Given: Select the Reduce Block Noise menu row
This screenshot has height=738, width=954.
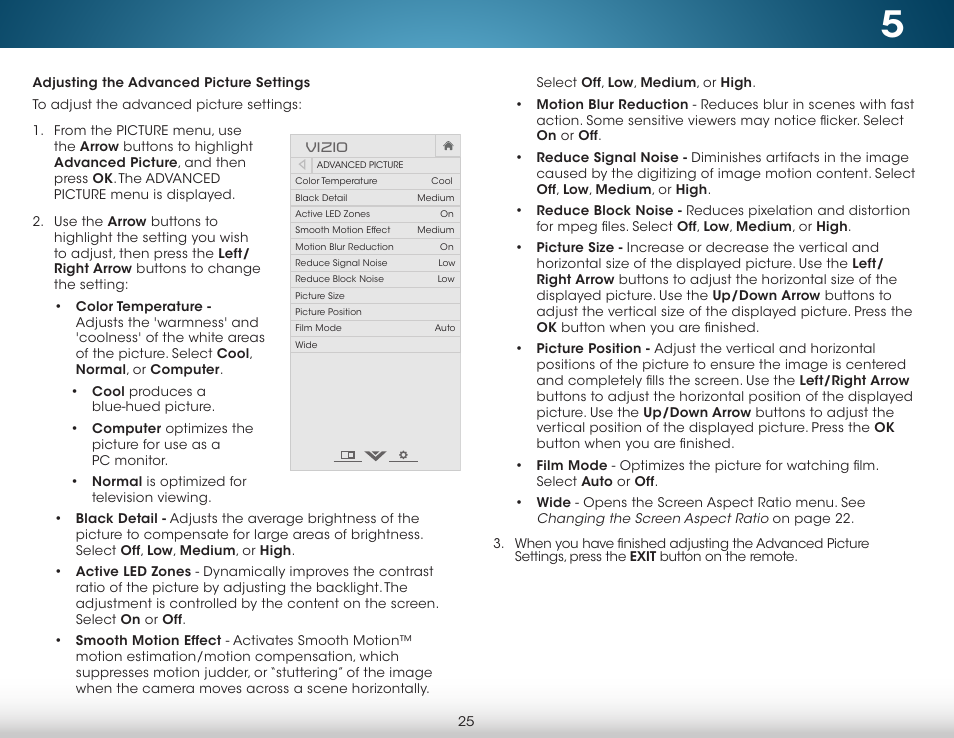Looking at the screenshot, I should (x=375, y=279).
